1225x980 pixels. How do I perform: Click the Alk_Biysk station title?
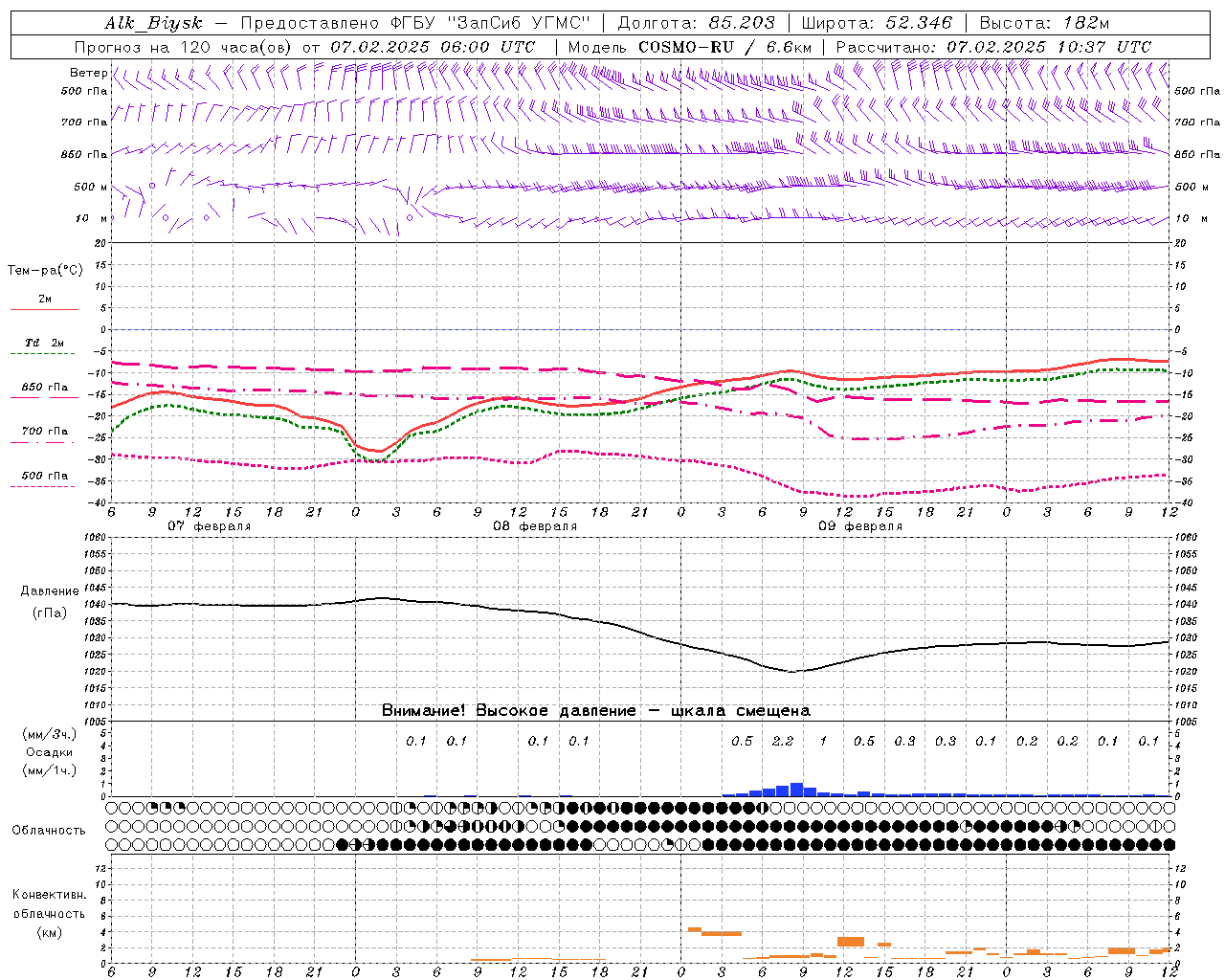tap(153, 23)
